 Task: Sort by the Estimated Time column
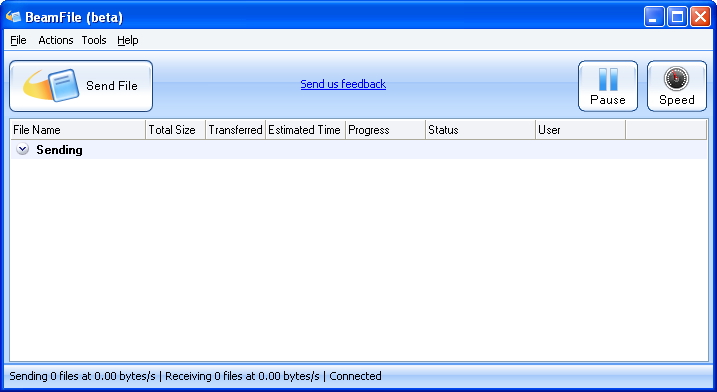click(x=305, y=130)
